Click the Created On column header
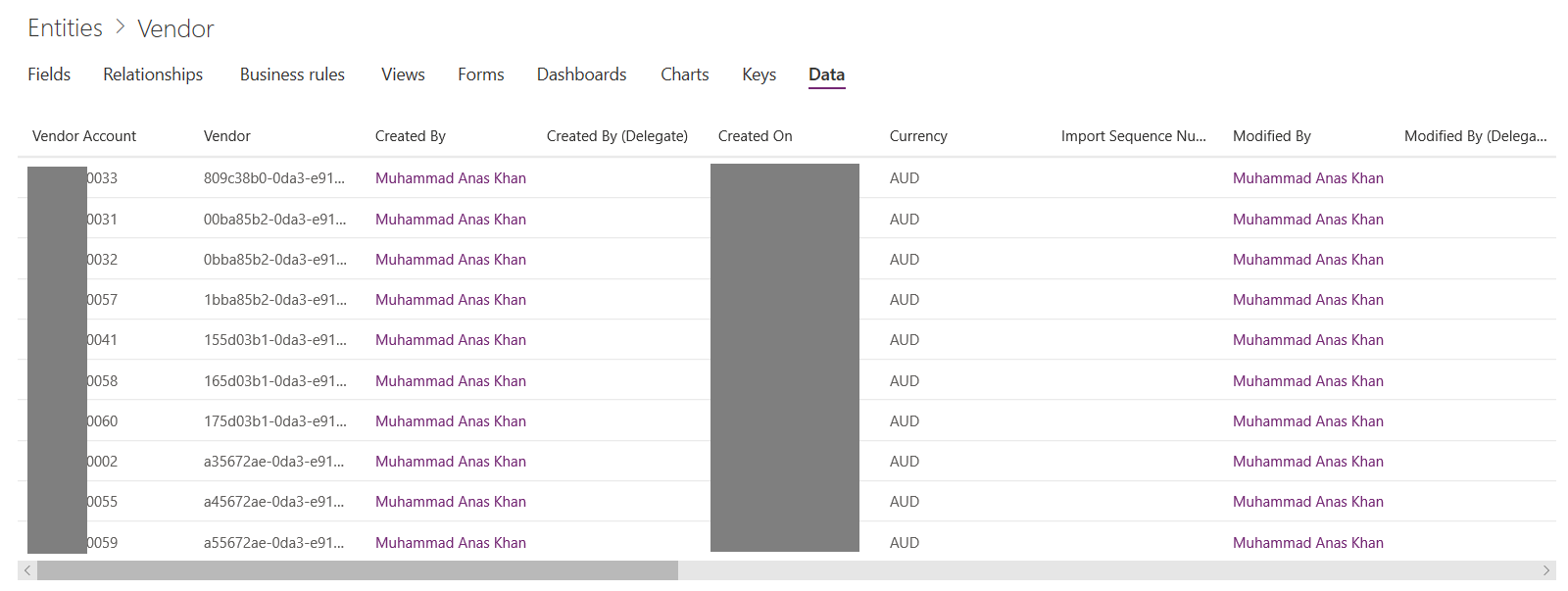Viewport: 1568px width, 591px height. click(755, 136)
